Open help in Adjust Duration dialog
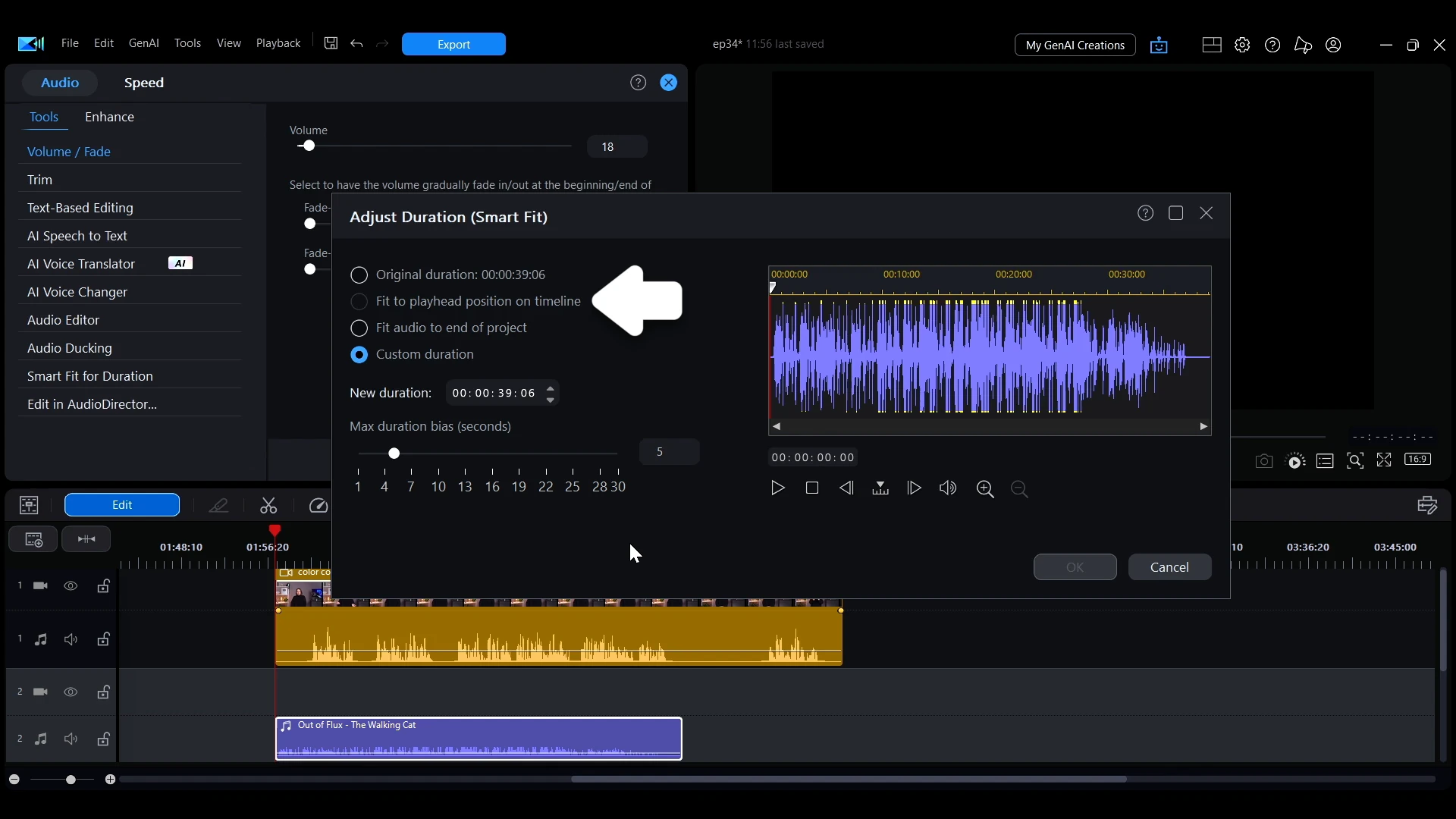Screen dimensions: 1456x819 [1146, 214]
